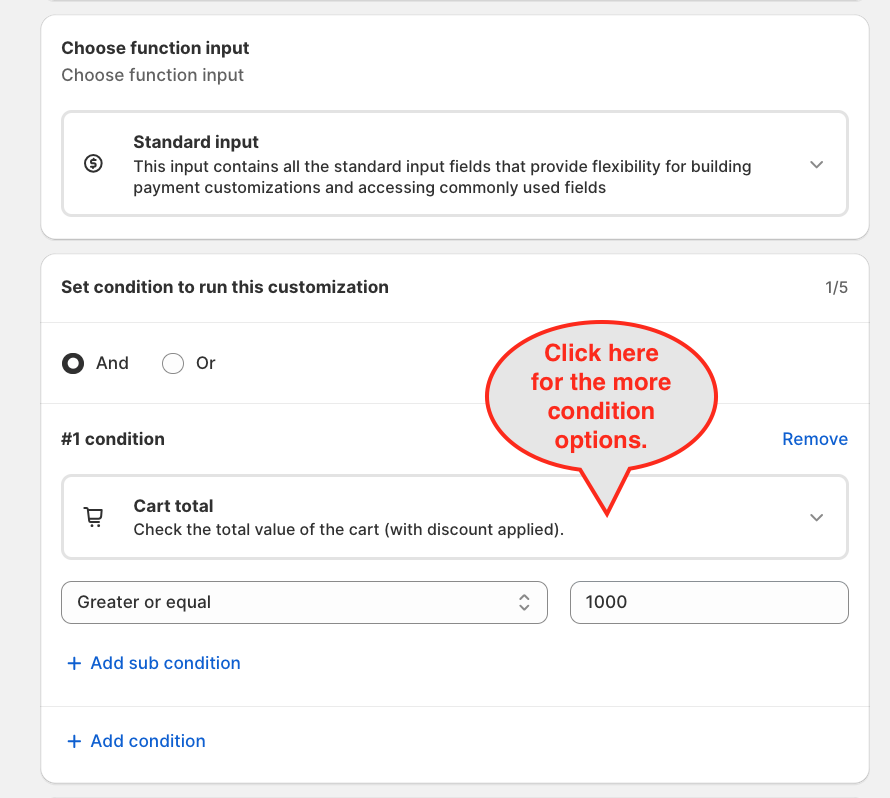Click the Add sub condition link text
890x798 pixels.
tap(165, 663)
